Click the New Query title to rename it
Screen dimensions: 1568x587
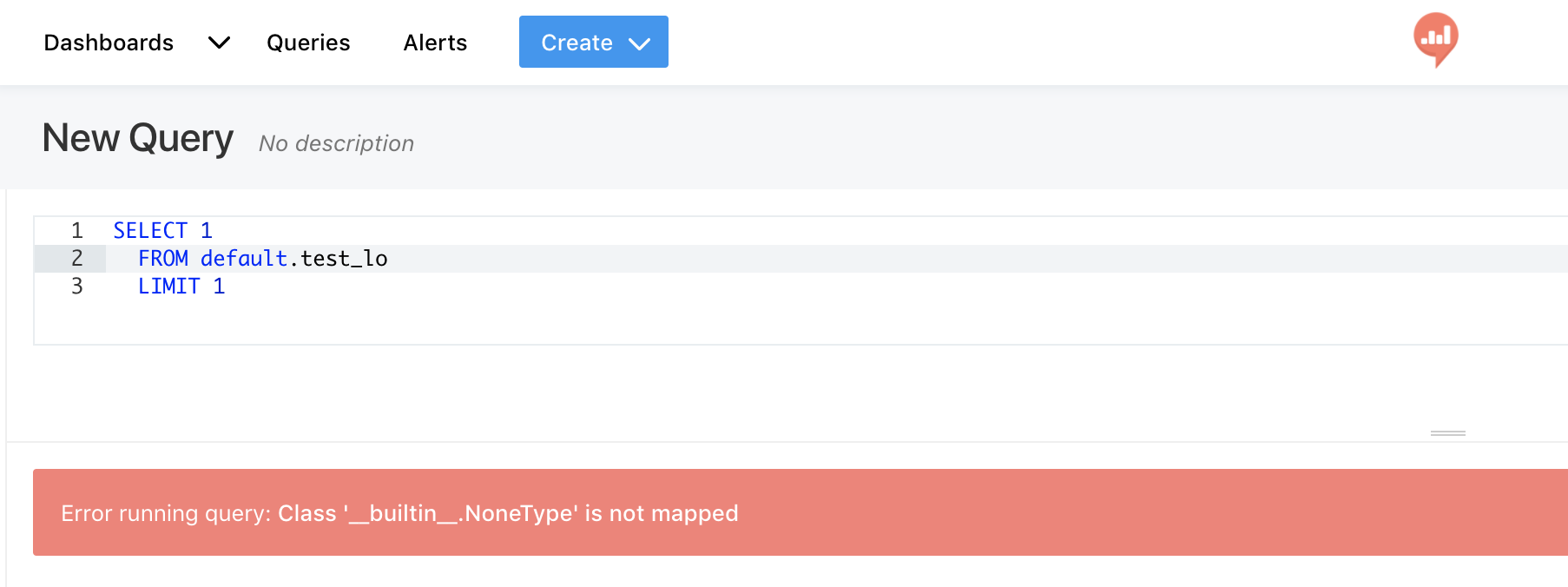tap(136, 137)
